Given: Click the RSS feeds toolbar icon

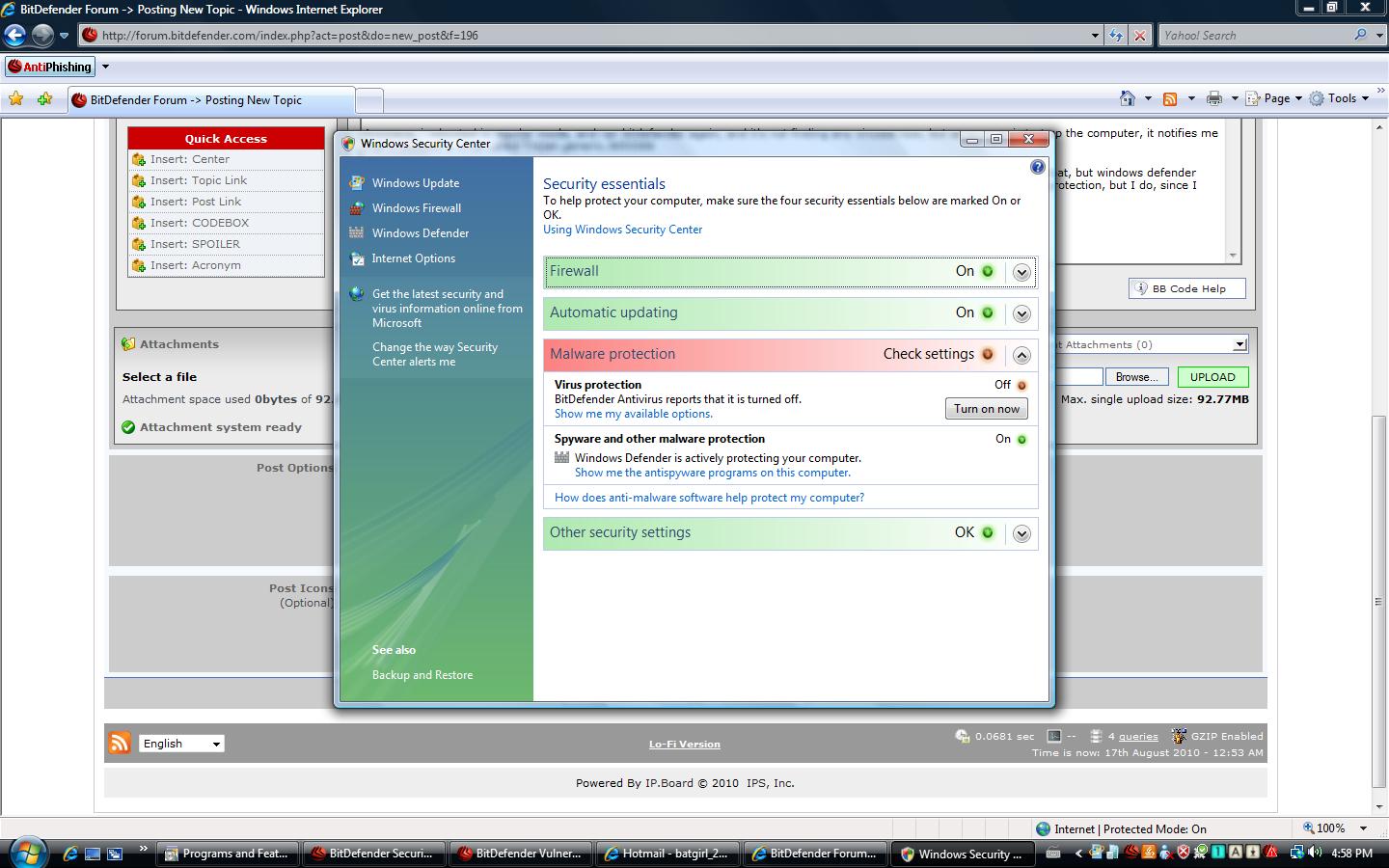Looking at the screenshot, I should click(1170, 98).
